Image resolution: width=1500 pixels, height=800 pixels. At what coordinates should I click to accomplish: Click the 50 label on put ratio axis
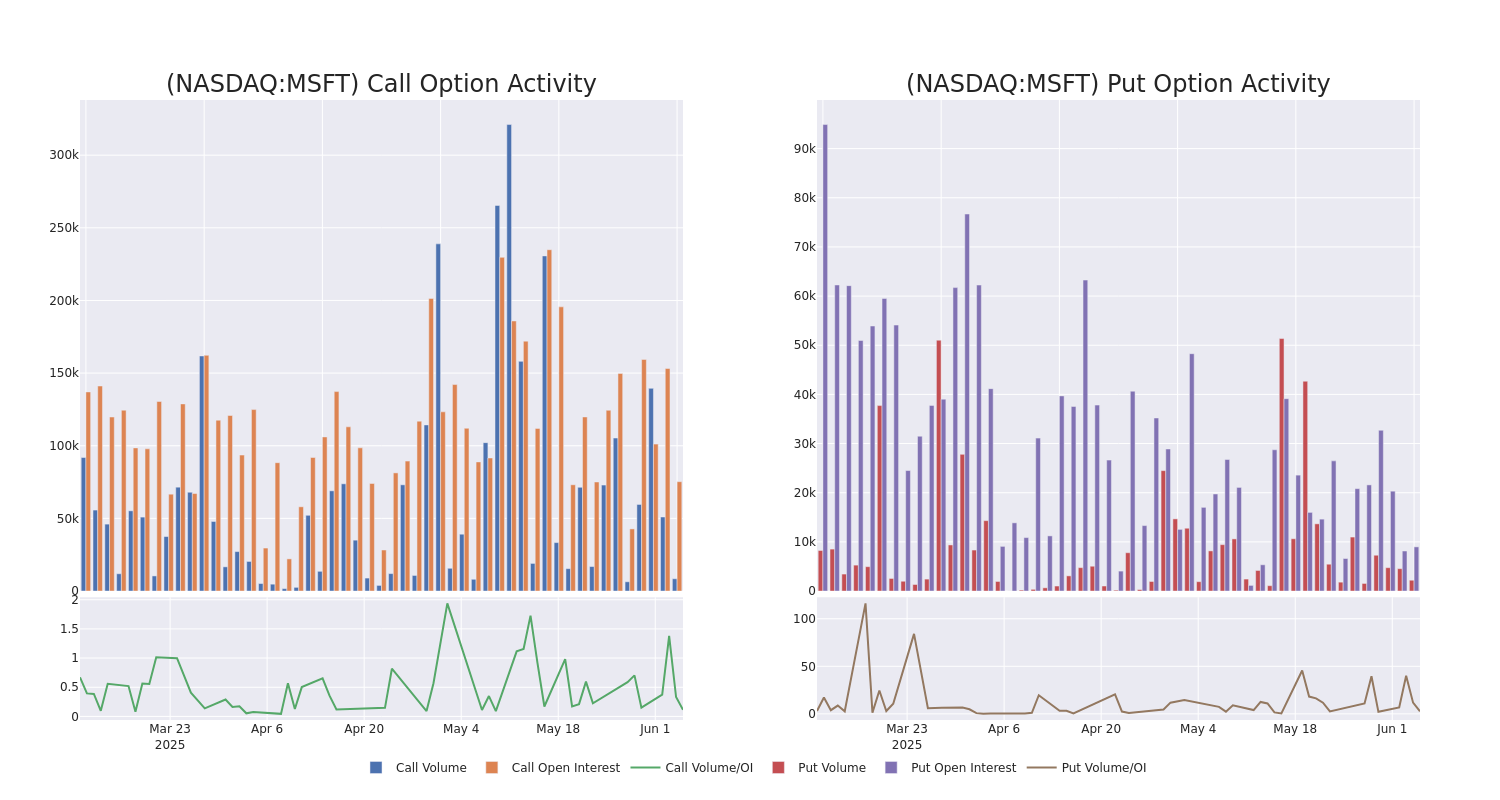[x=808, y=667]
